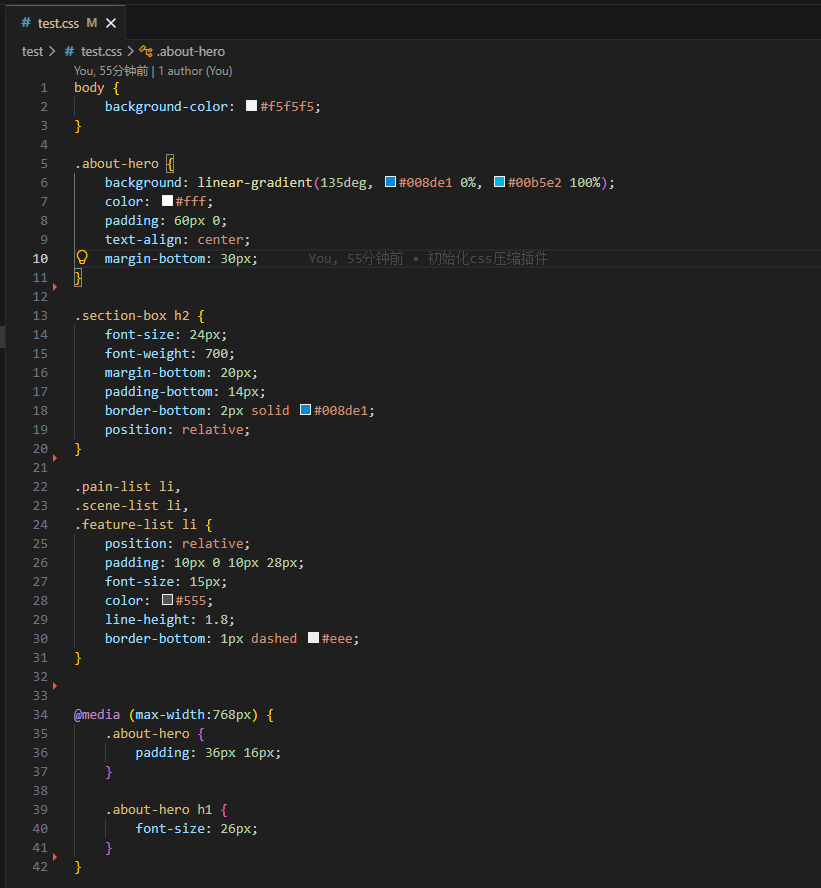821x888 pixels.
Task: Open the test folder breadcrumb
Action: [32, 52]
